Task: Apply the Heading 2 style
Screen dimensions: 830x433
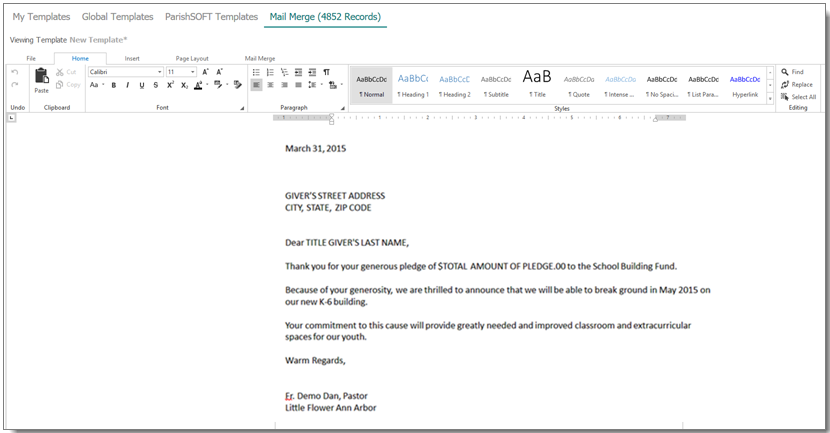Action: (454, 85)
